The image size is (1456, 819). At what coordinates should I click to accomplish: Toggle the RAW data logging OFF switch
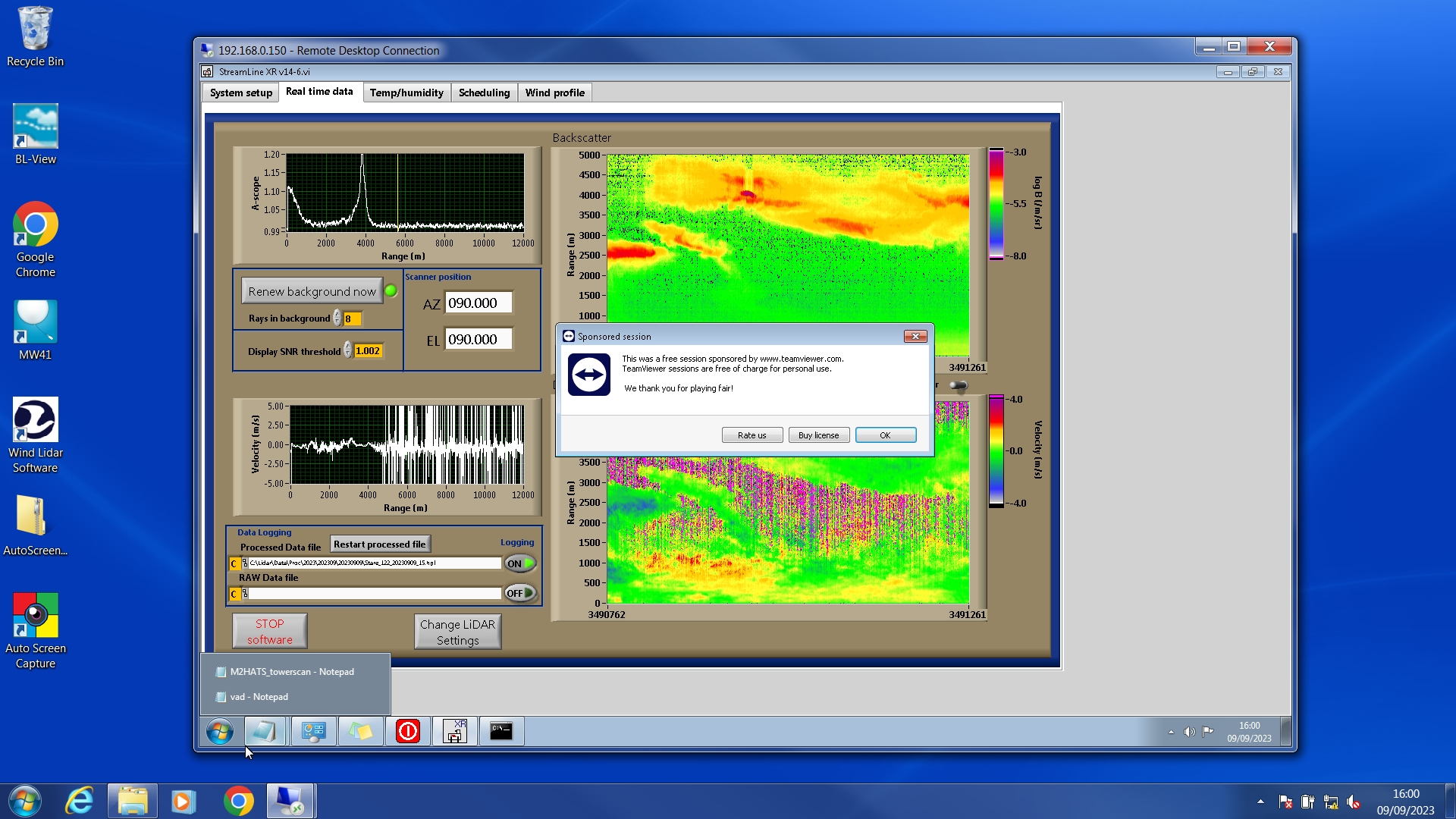(x=519, y=593)
